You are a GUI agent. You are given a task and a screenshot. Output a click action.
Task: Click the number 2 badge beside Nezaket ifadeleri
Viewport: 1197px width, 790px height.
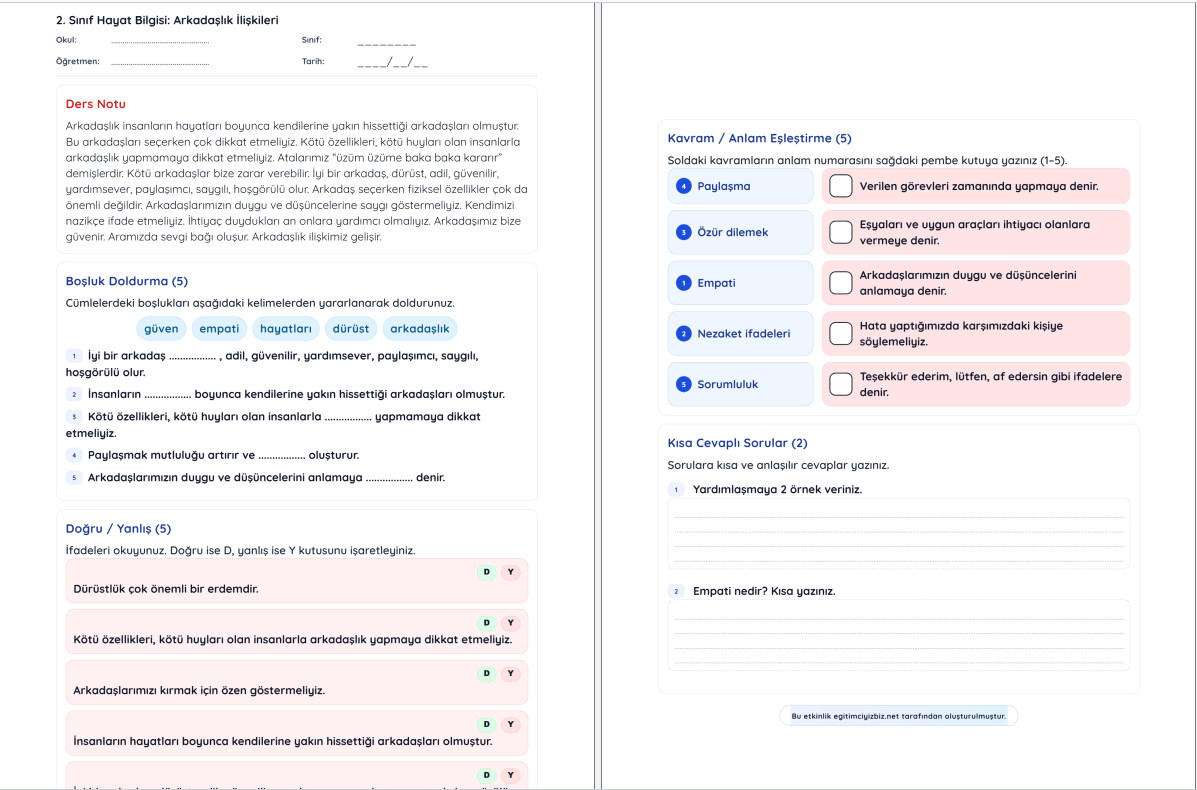(684, 334)
